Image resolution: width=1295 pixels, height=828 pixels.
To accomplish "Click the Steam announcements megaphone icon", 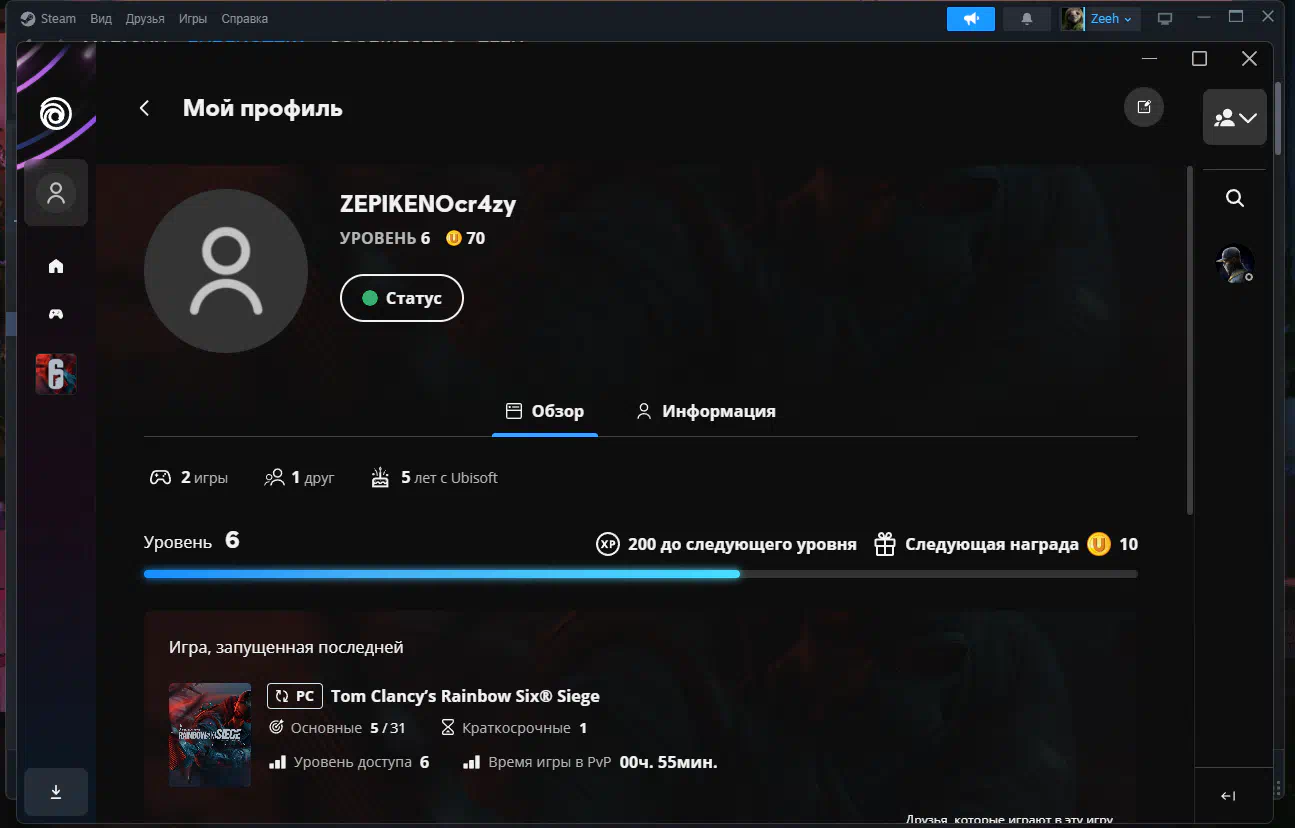I will click(971, 19).
